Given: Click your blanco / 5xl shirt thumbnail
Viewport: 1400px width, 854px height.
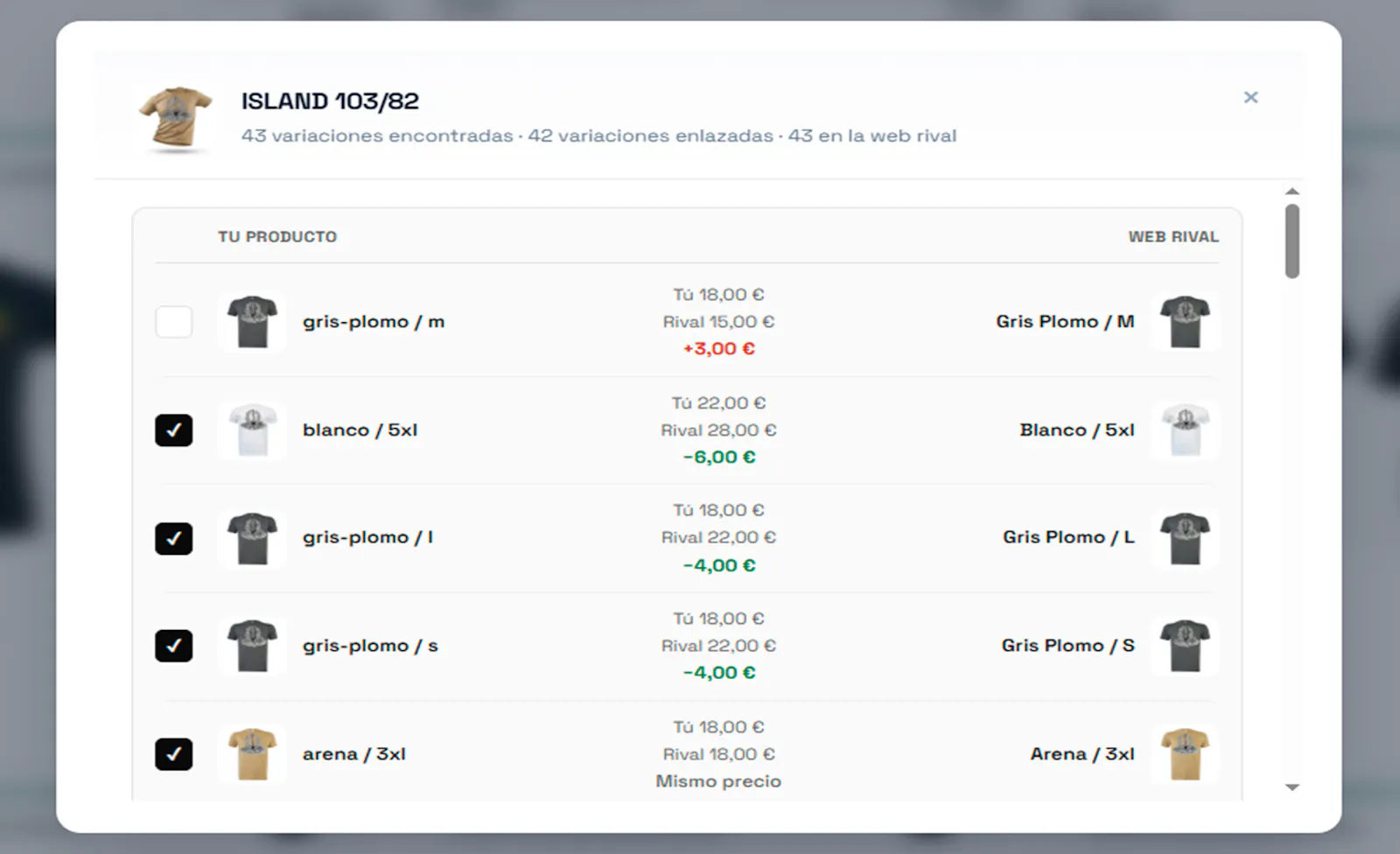Looking at the screenshot, I should (252, 430).
